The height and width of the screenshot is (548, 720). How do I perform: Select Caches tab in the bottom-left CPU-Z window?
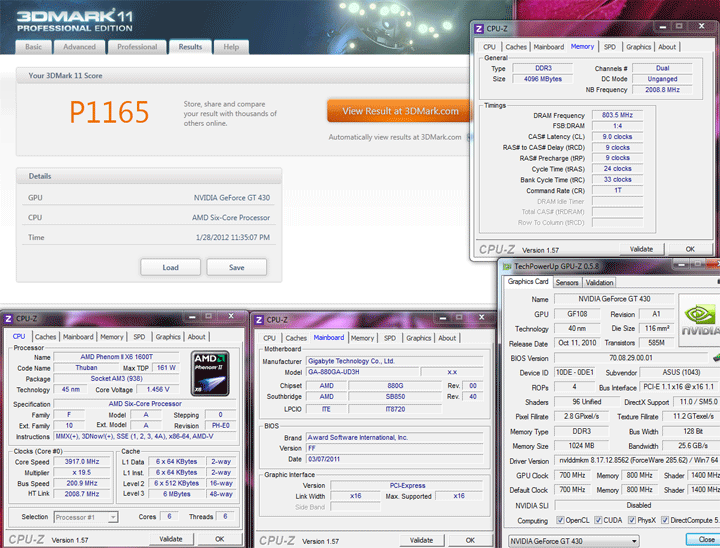pos(45,337)
